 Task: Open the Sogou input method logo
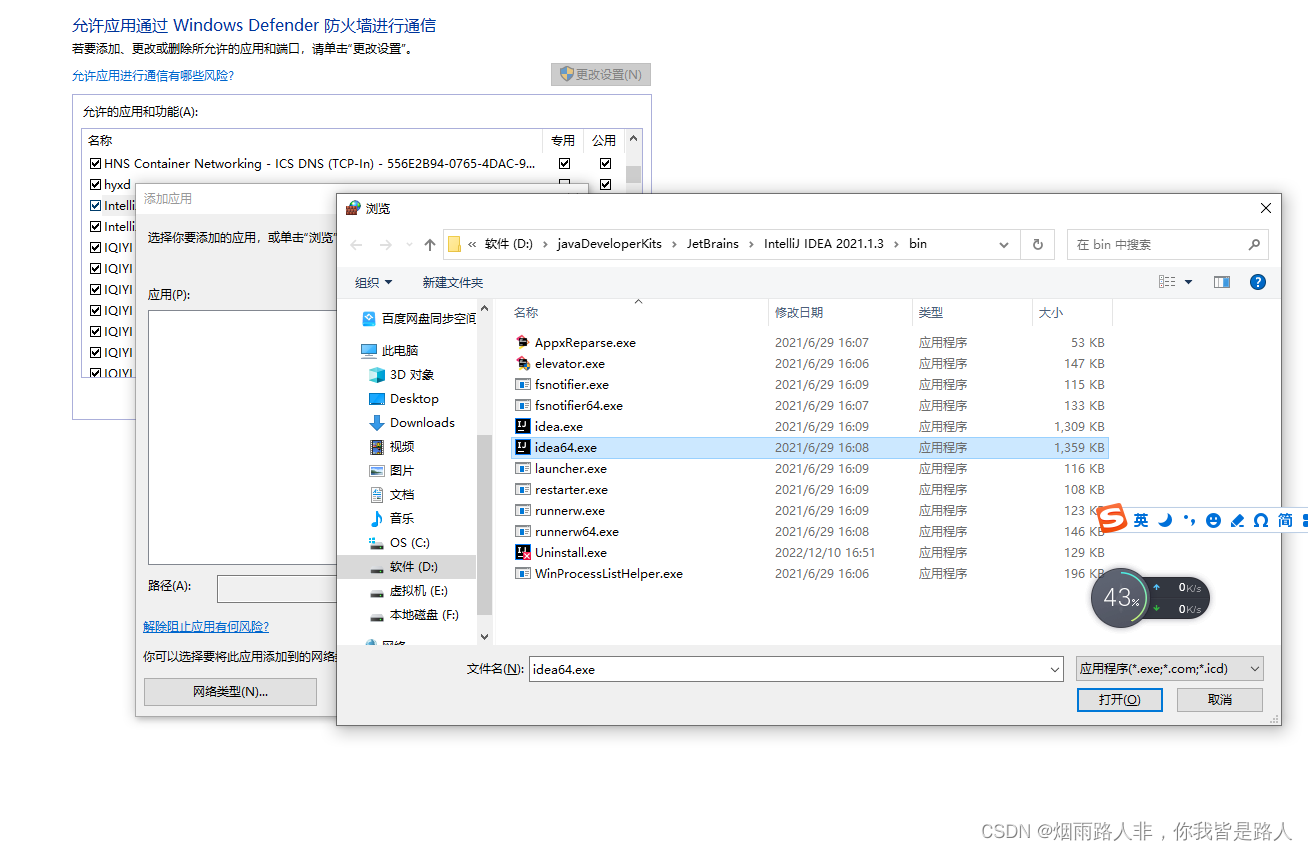1112,520
